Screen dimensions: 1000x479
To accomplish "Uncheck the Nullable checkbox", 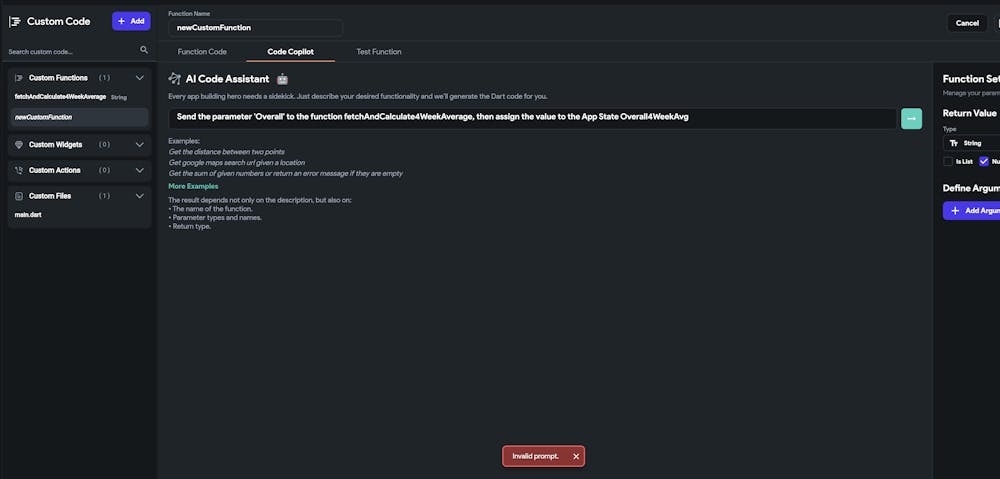I will coord(984,161).
